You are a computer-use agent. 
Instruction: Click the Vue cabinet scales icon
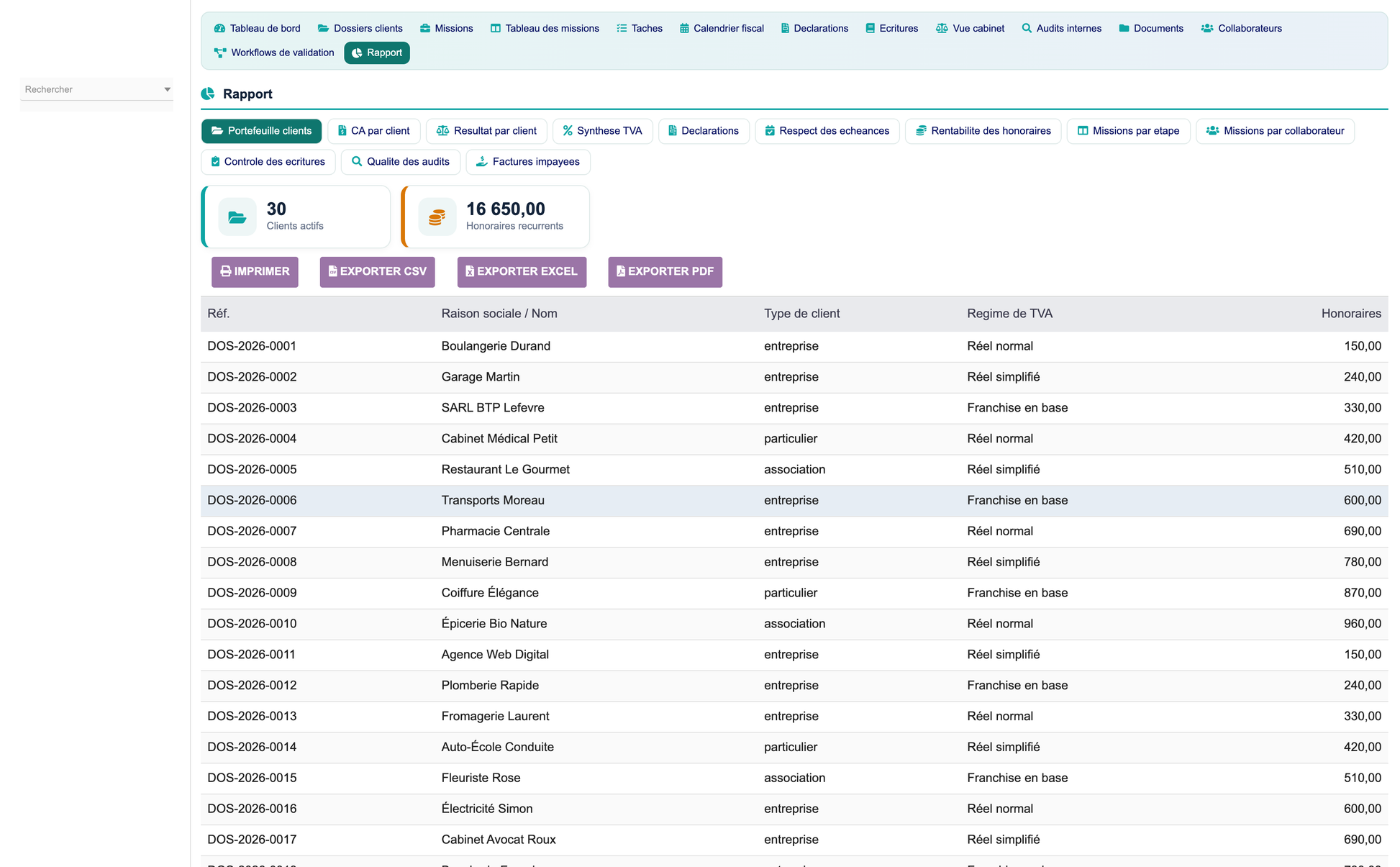click(942, 29)
